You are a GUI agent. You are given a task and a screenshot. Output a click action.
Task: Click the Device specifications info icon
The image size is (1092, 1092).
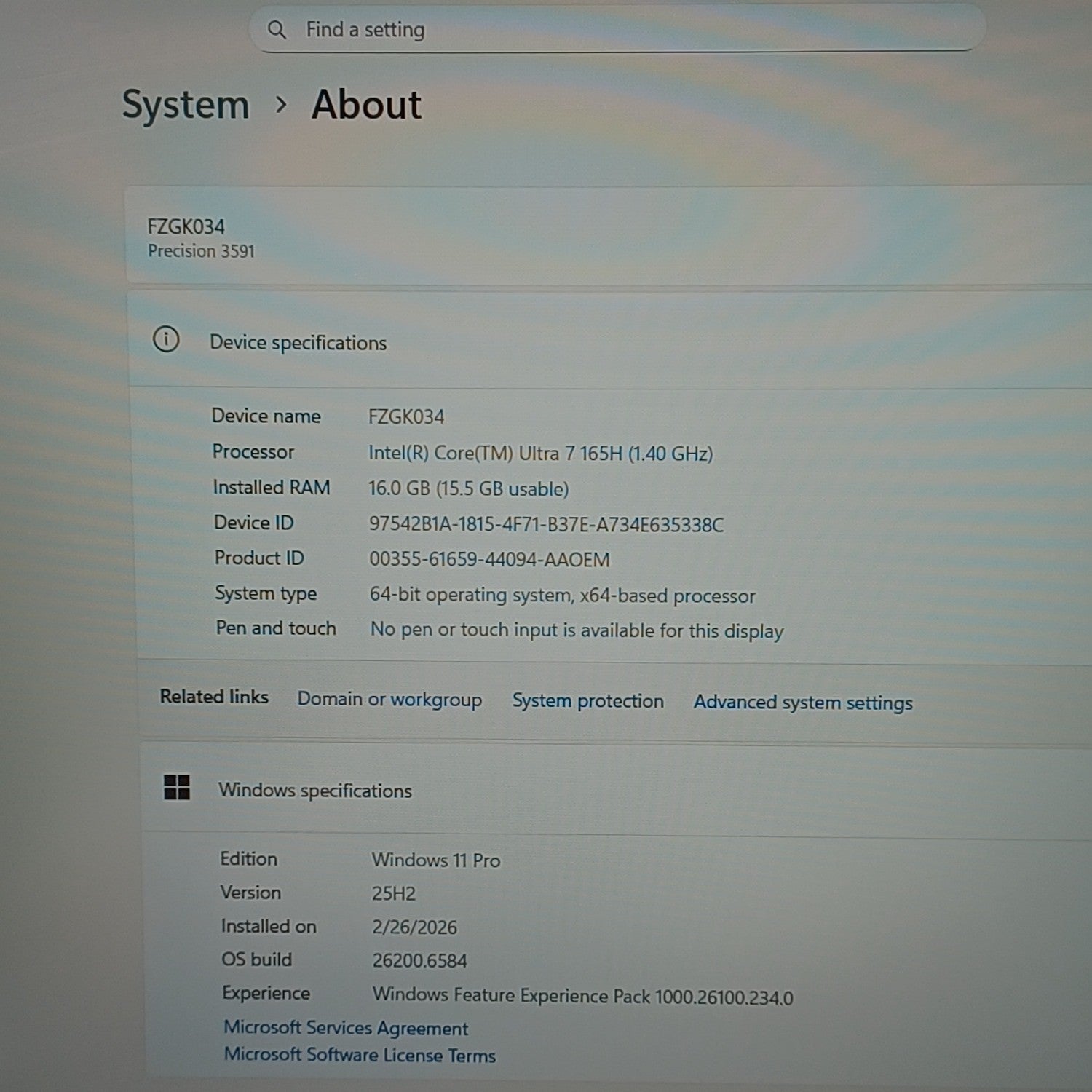pos(166,339)
